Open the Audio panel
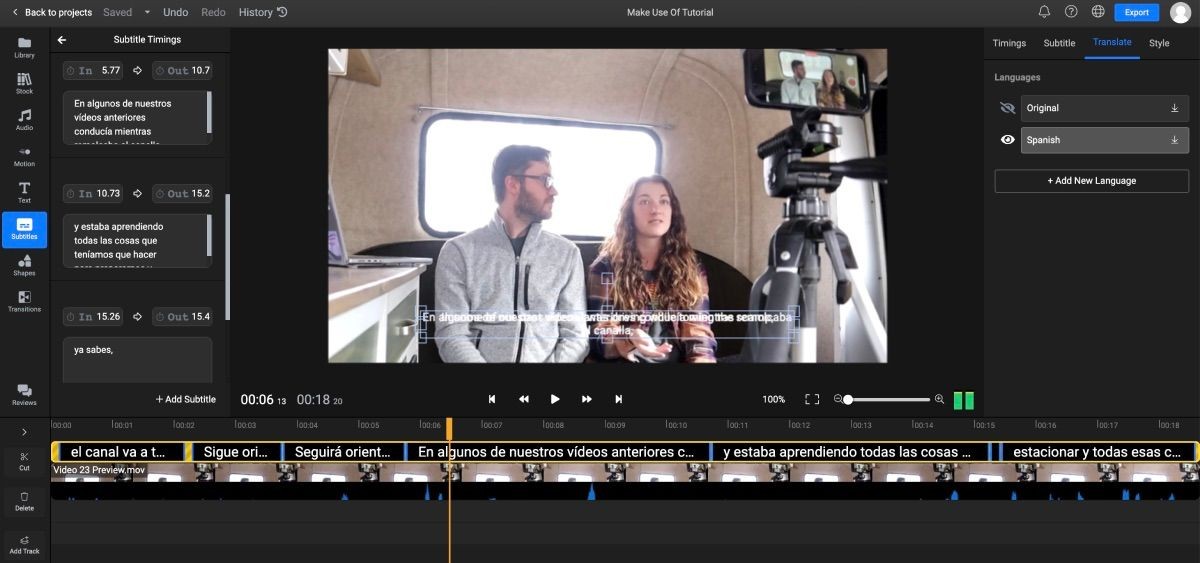1200x563 pixels. pyautogui.click(x=24, y=120)
